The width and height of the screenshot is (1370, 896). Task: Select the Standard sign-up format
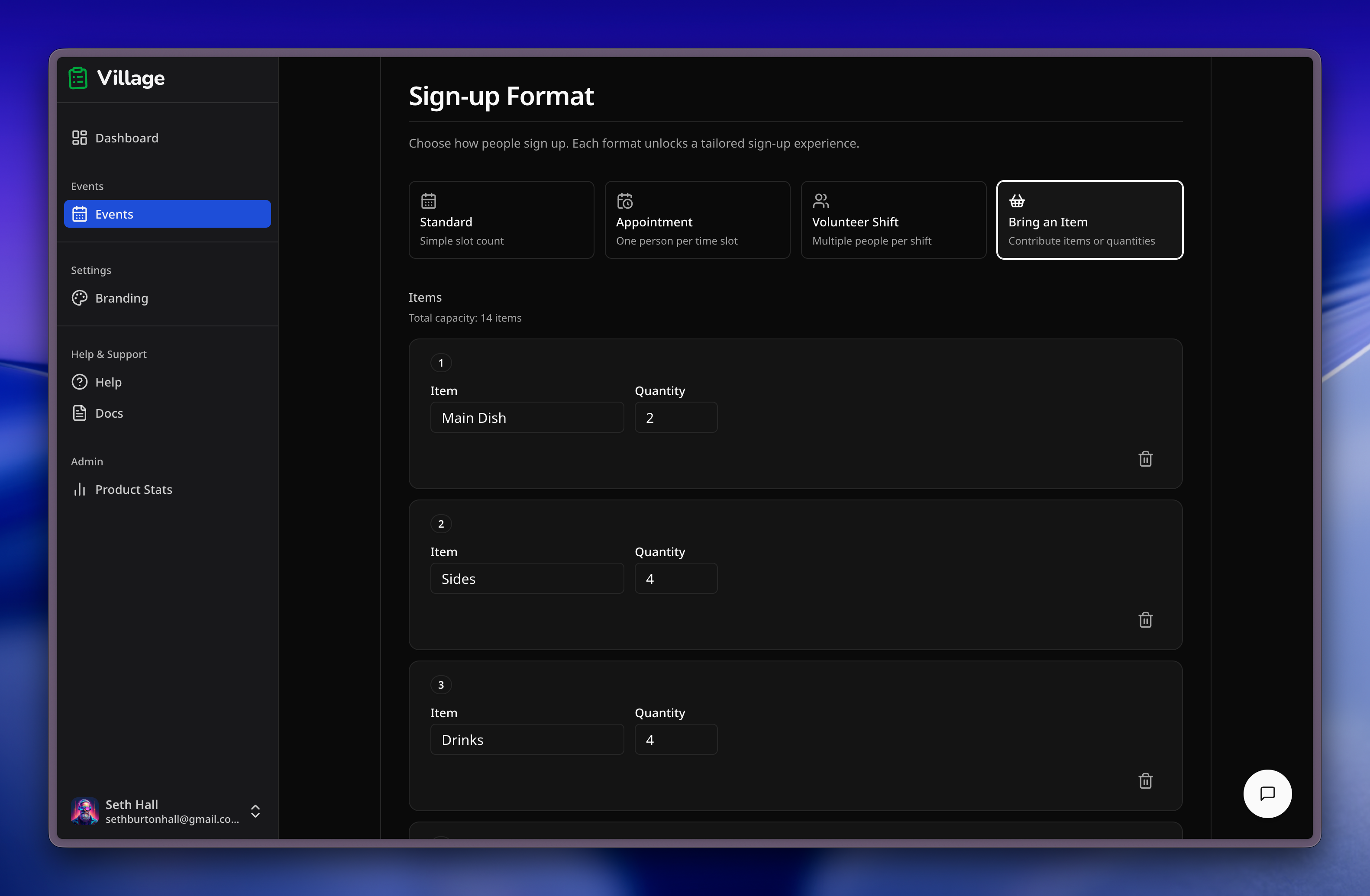point(501,220)
